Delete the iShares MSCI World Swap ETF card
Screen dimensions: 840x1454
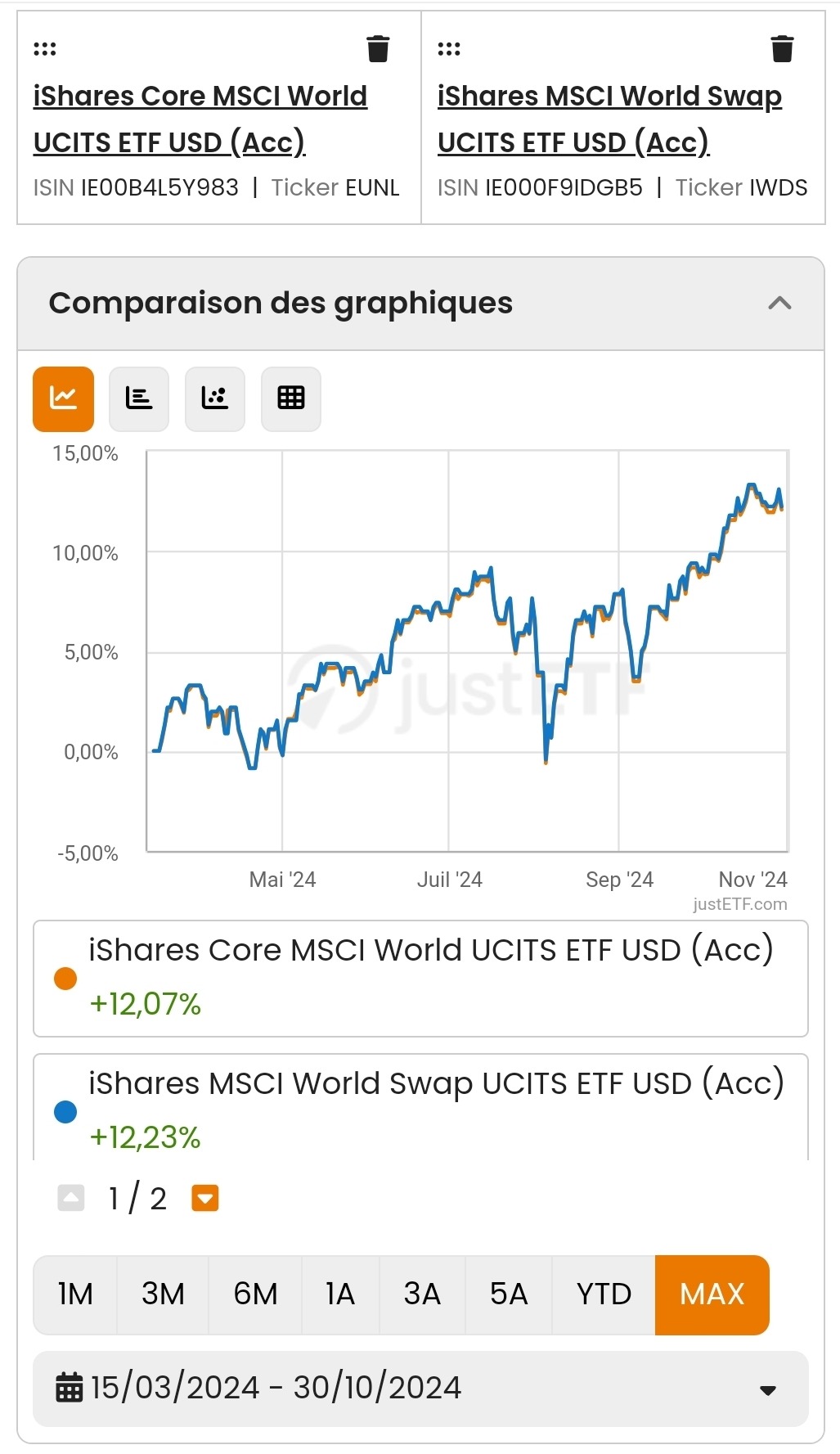tap(782, 49)
